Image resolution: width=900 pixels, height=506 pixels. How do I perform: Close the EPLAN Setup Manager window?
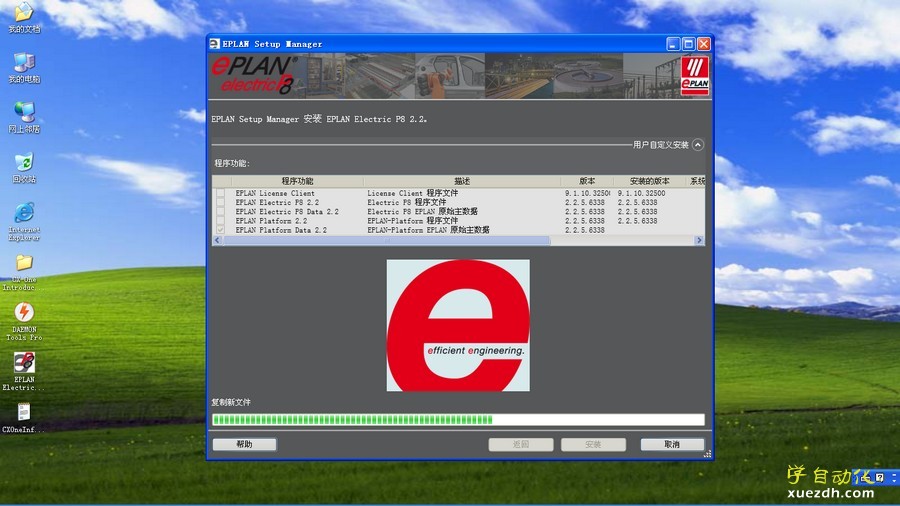click(704, 44)
